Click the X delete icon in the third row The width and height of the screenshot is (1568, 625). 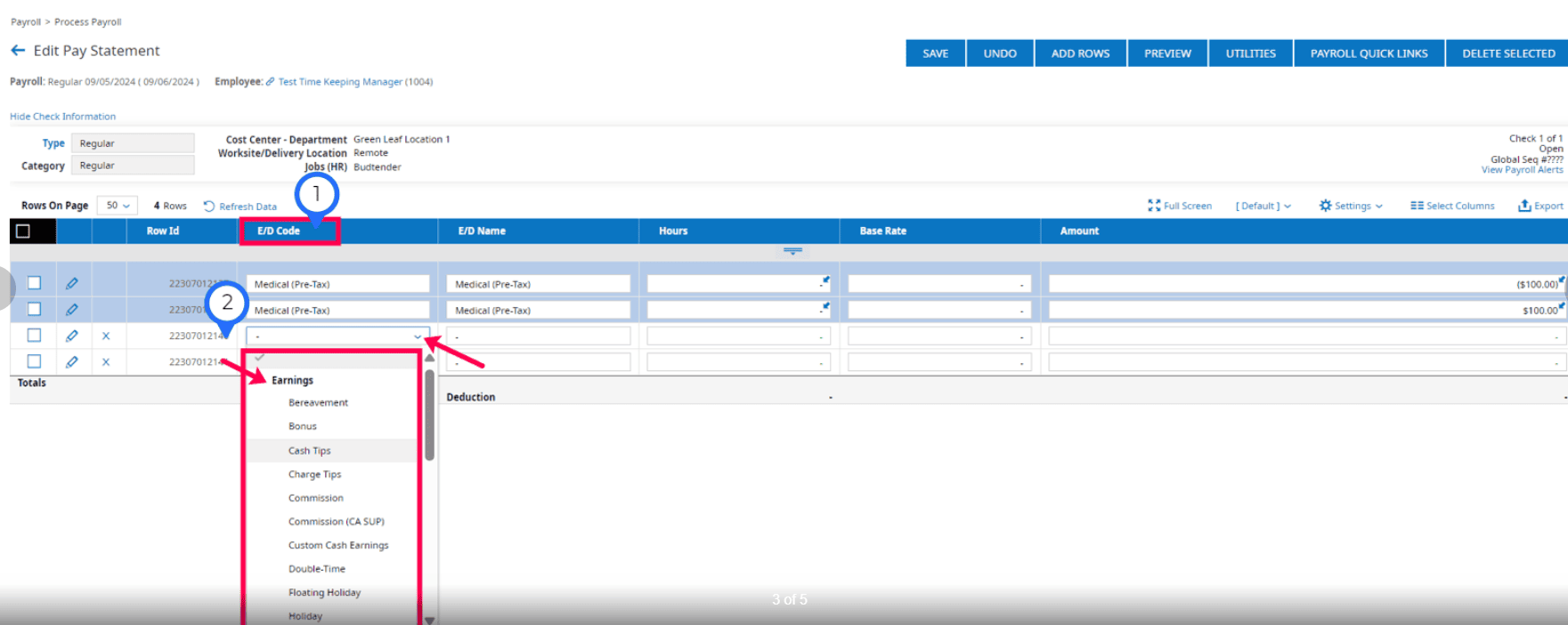[106, 336]
